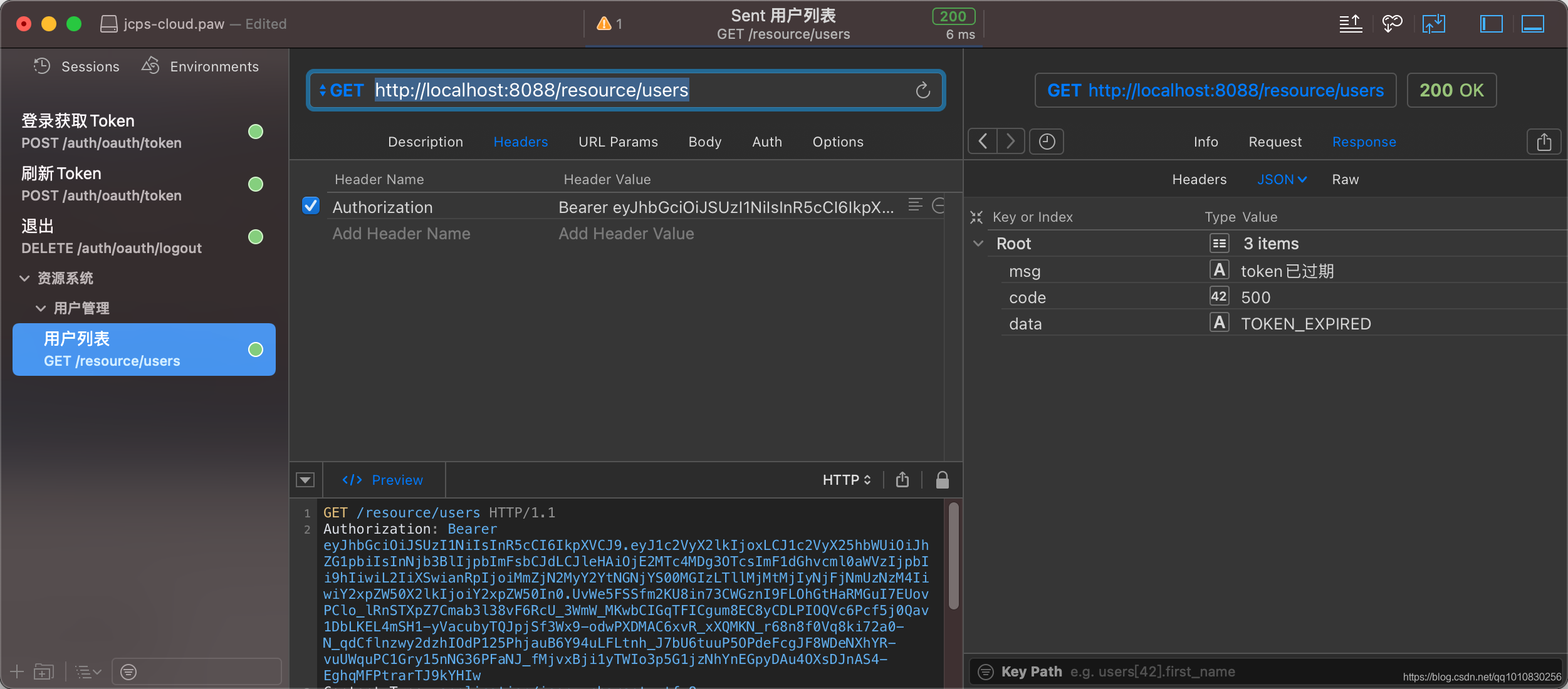Collapse the 用户管理 group
This screenshot has height=689, width=1568.
(41, 308)
